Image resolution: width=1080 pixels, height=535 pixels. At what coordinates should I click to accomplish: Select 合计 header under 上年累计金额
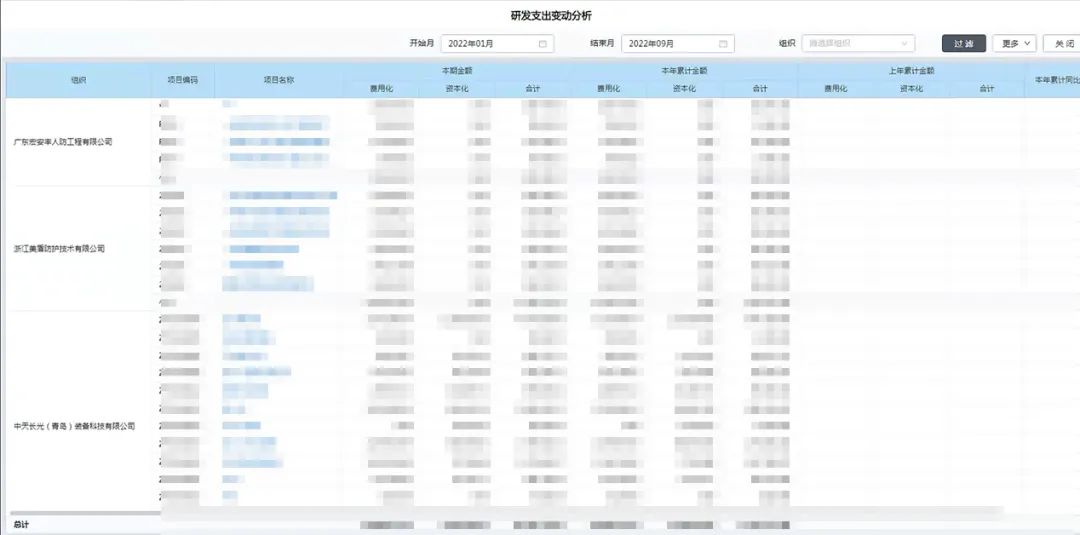click(x=987, y=89)
